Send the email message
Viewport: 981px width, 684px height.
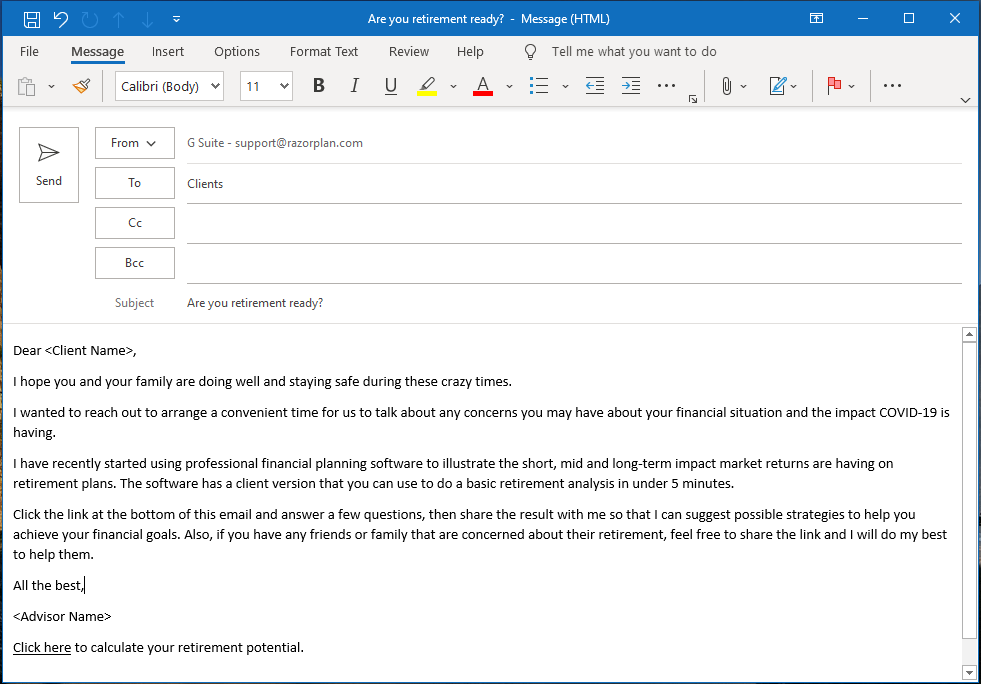pyautogui.click(x=49, y=164)
